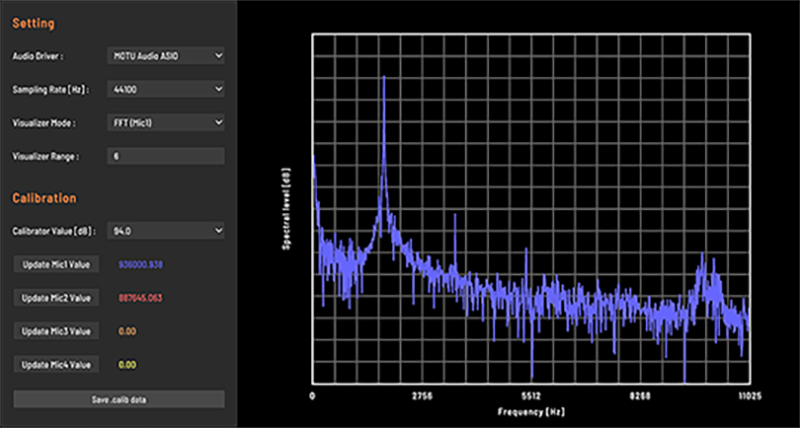
Task: Click the Calibrator Value [dB] label
Action: pyautogui.click(x=54, y=231)
